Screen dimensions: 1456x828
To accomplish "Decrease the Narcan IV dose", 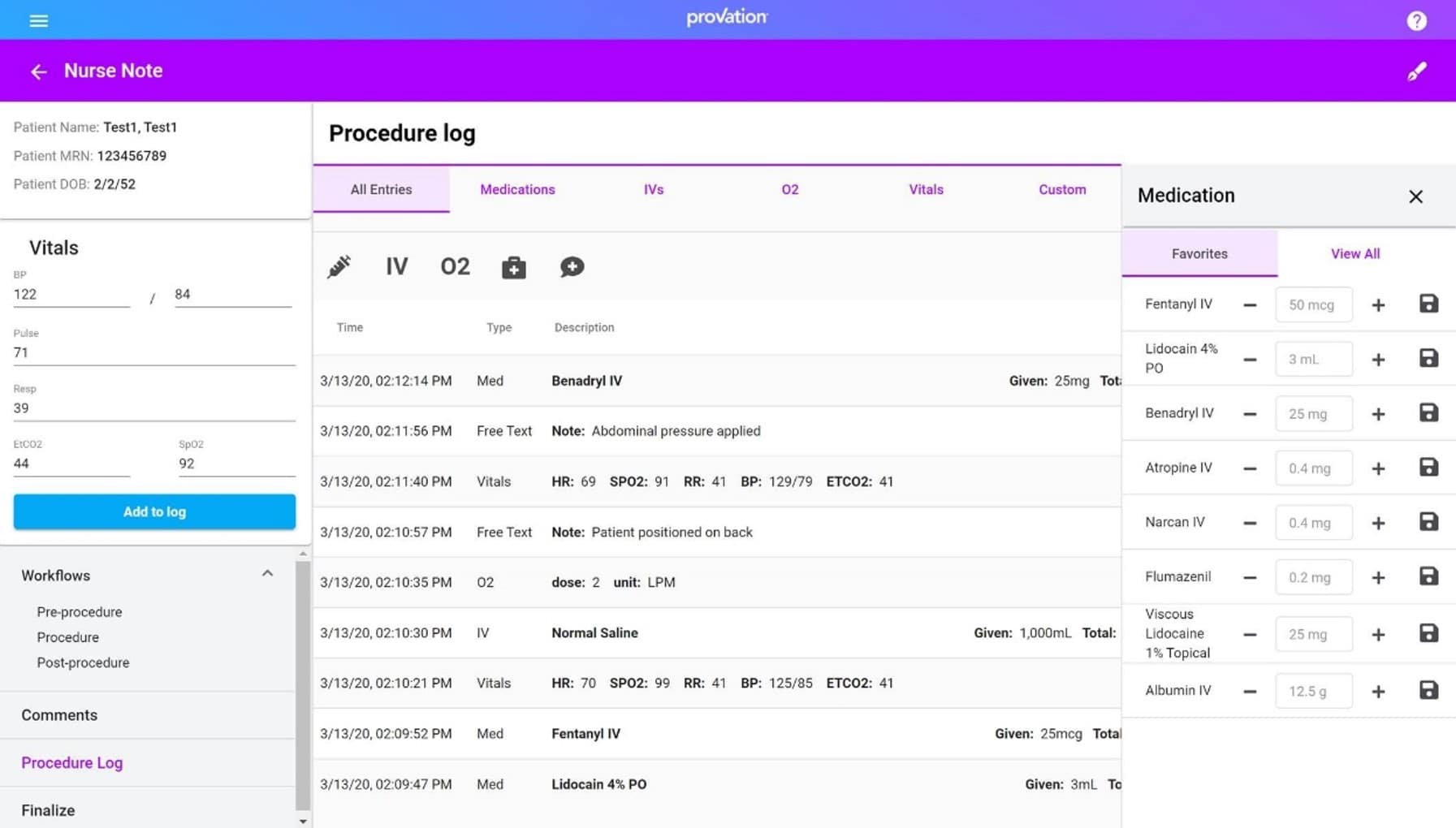I will coord(1250,523).
